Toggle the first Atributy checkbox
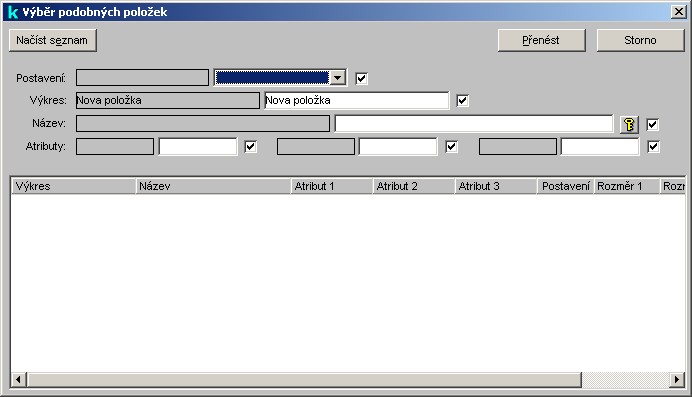The height and width of the screenshot is (397, 692). 250,146
